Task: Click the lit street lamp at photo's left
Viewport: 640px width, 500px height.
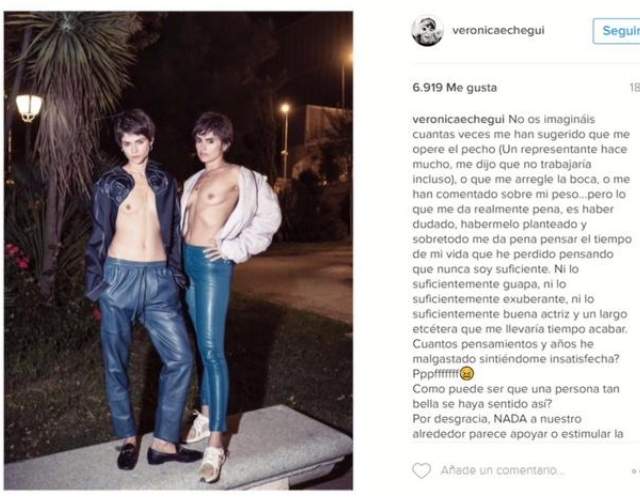Action: click(x=29, y=107)
